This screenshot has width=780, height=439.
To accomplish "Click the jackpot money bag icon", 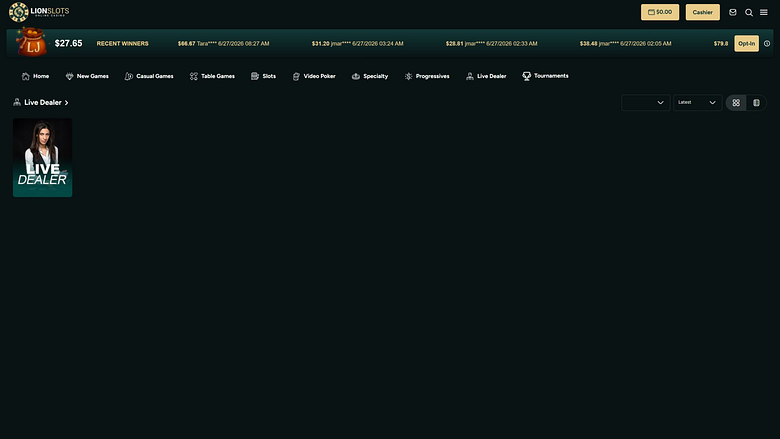I will (31, 42).
